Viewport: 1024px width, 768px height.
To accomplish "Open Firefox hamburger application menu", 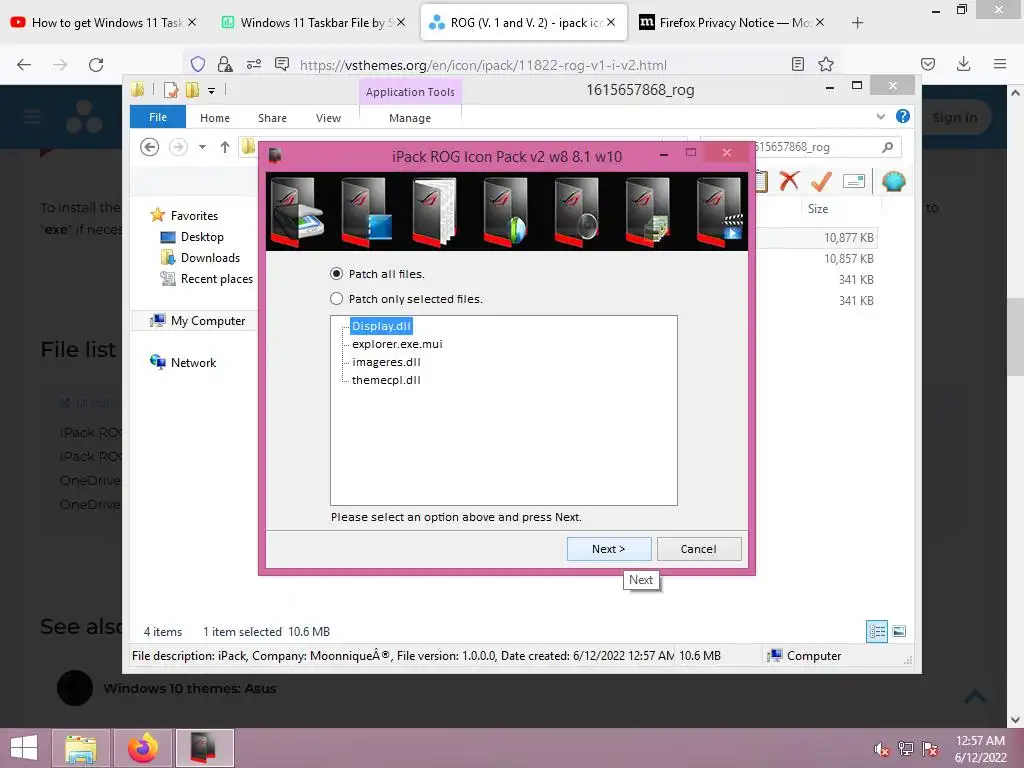I will 1000,64.
